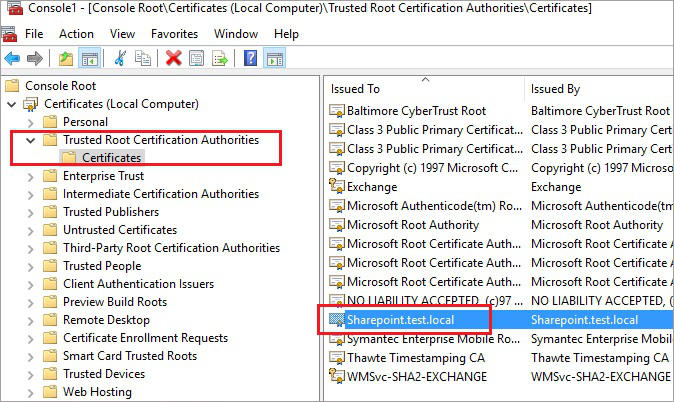Click the Web Hosting folder icon
This screenshot has height=402, width=674.
[x=50, y=392]
